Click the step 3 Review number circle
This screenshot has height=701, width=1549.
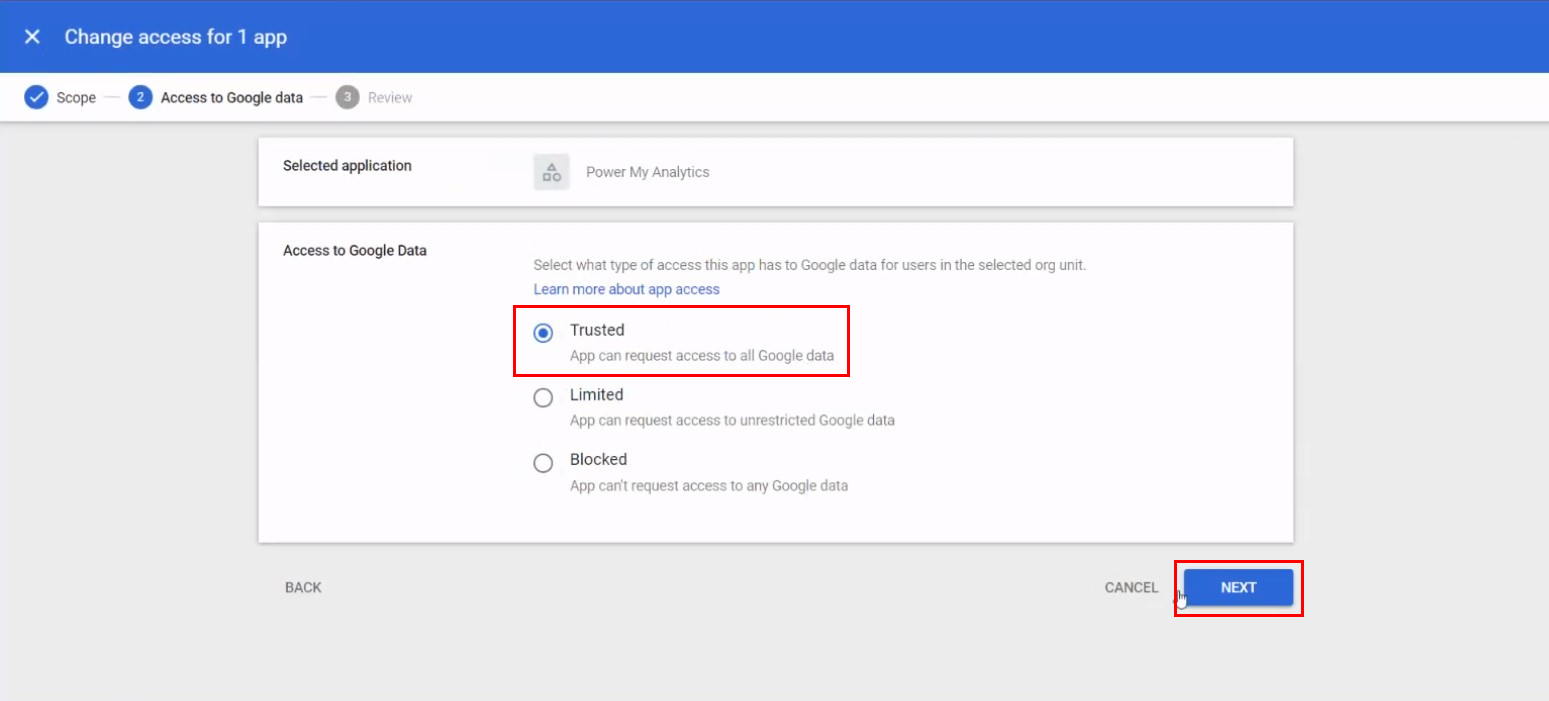pyautogui.click(x=347, y=98)
